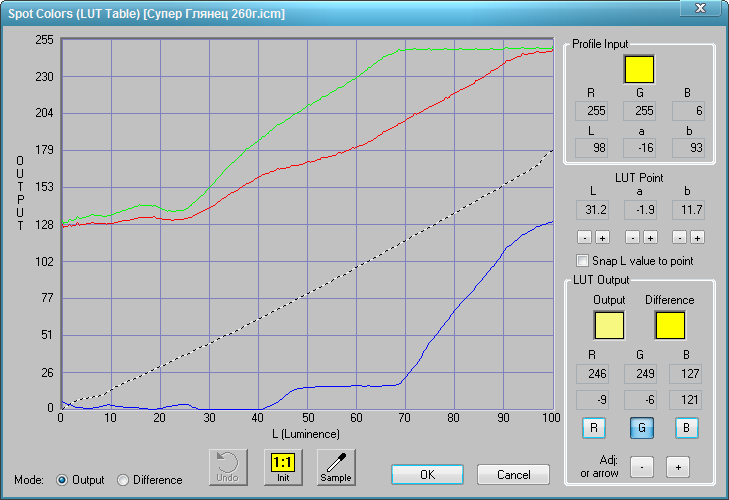The image size is (729, 500).
Task: Click the Difference color swatch
Action: 670,325
